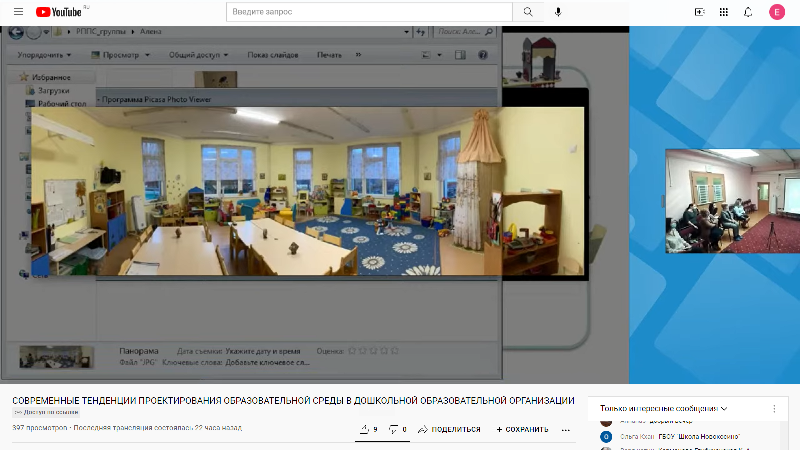Open more actions three-dot menu below video
The height and width of the screenshot is (450, 800).
[565, 430]
